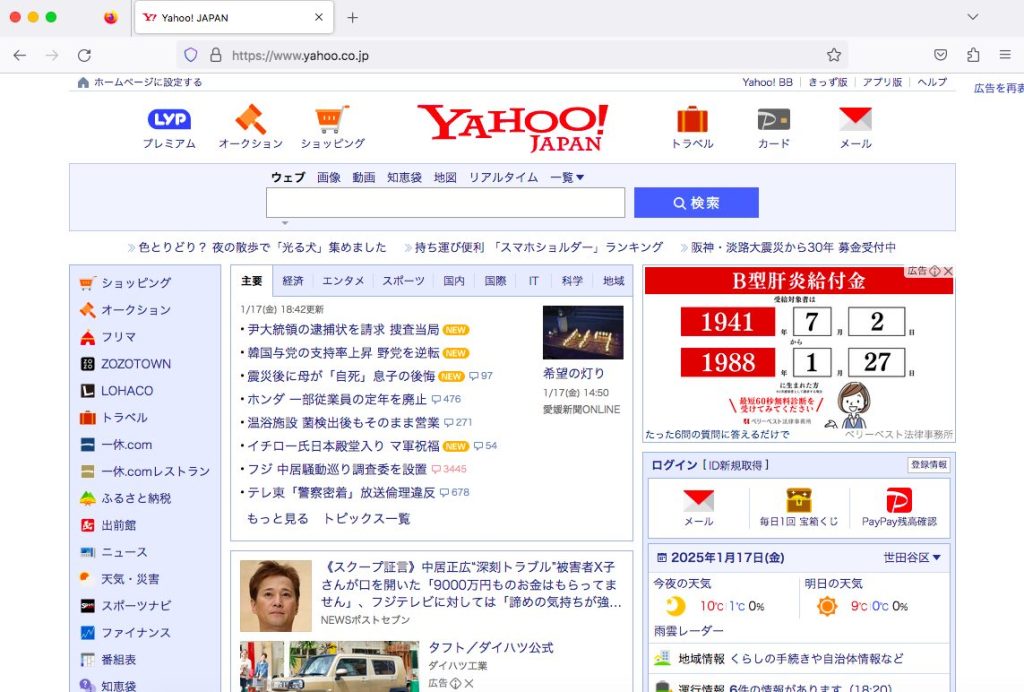
Task: Open the Travel suitcase icon in header
Action: point(692,119)
